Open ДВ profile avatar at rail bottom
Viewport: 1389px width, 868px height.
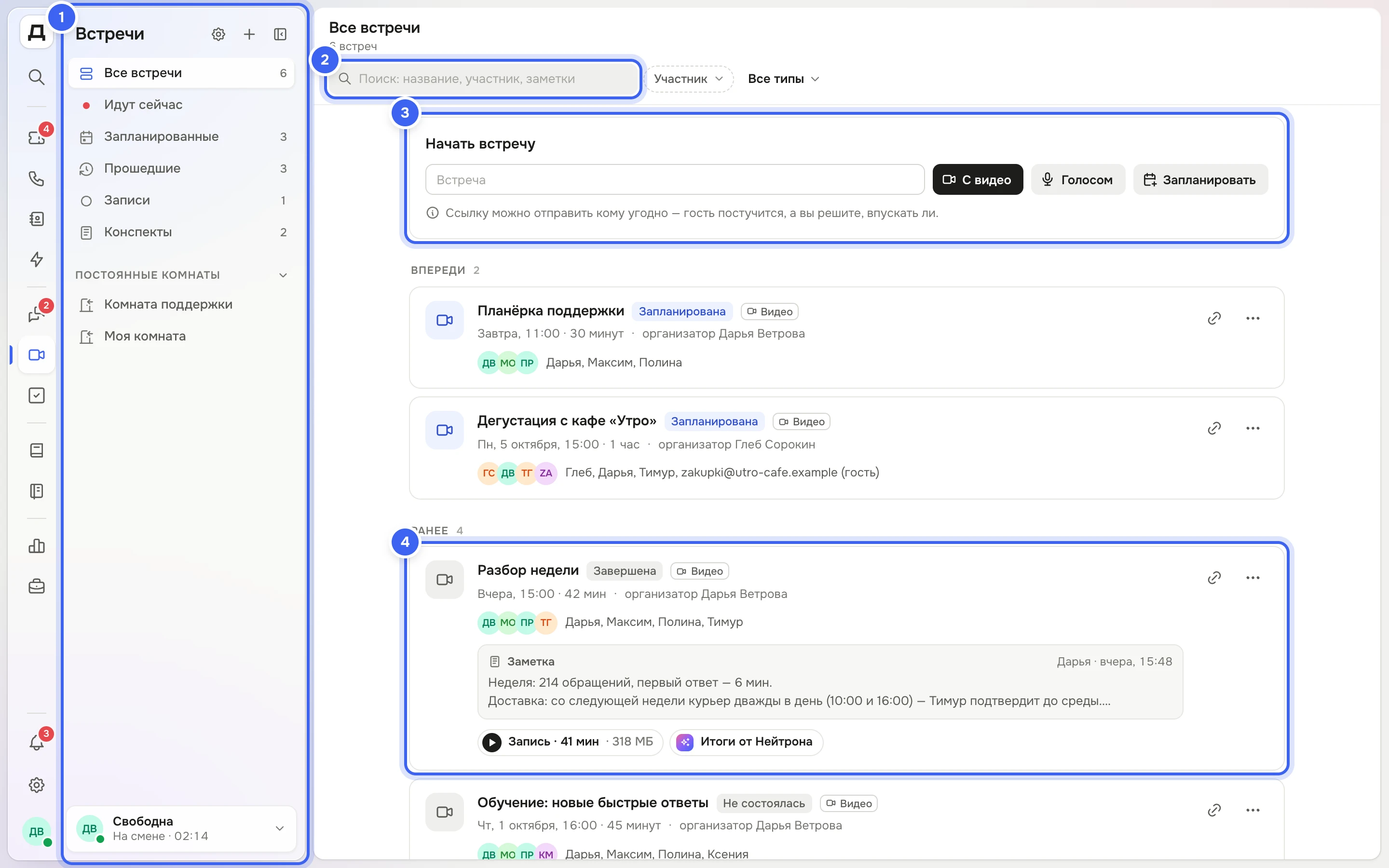click(37, 831)
